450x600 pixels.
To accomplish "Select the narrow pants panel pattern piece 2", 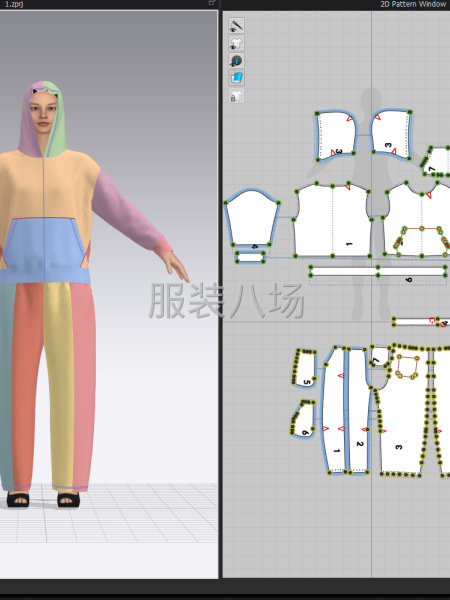I will pos(358,410).
